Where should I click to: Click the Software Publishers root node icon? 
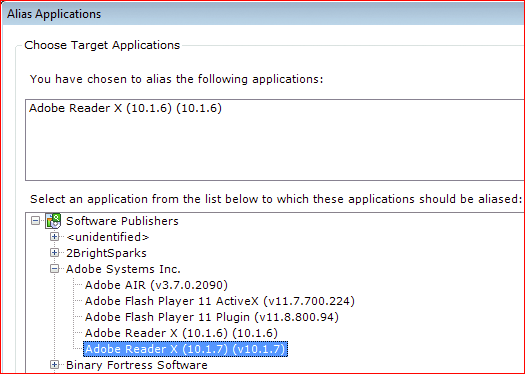click(53, 221)
